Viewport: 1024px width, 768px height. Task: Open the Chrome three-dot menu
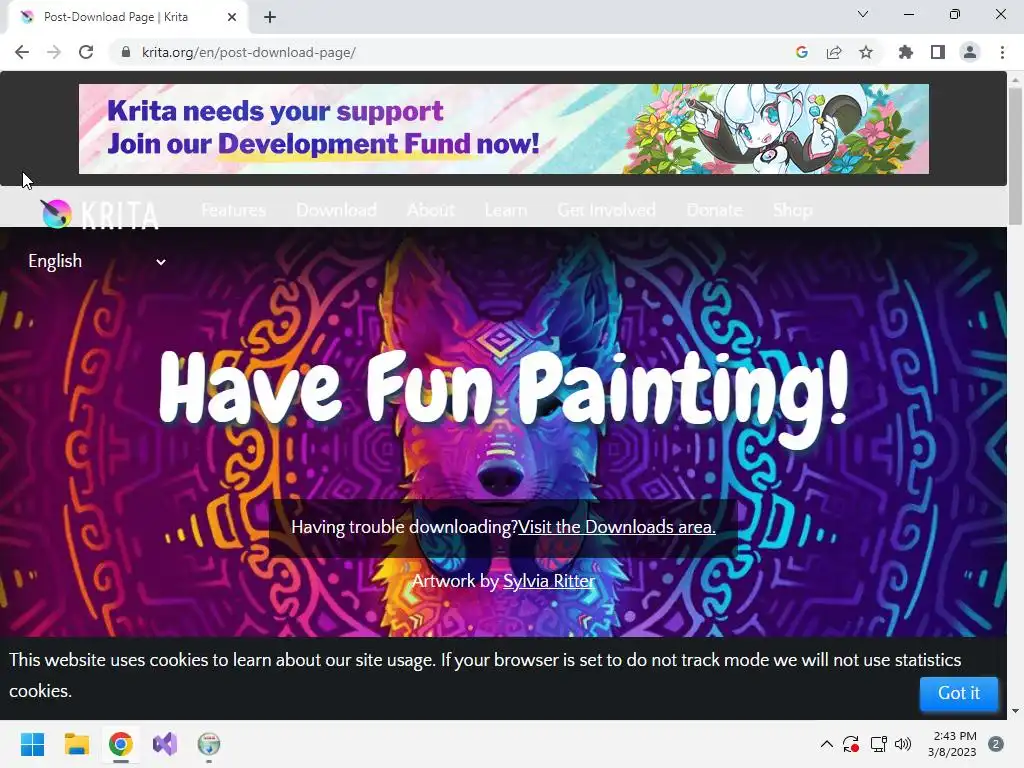tap(1002, 52)
